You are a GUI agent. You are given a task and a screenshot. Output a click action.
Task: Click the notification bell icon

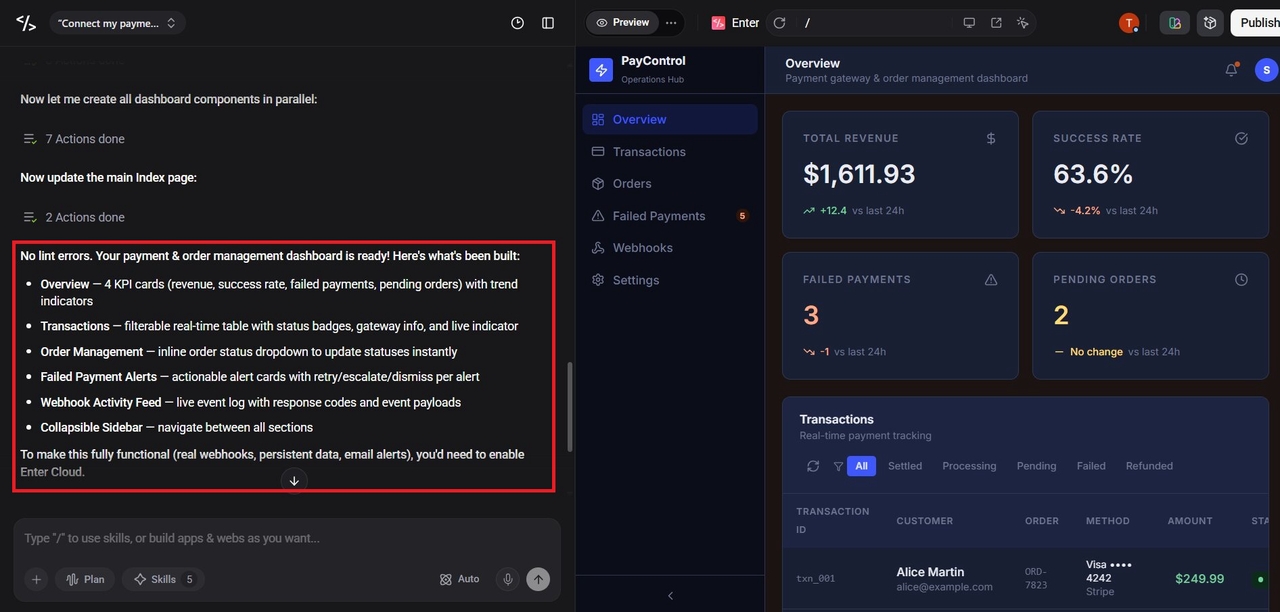click(x=1231, y=70)
